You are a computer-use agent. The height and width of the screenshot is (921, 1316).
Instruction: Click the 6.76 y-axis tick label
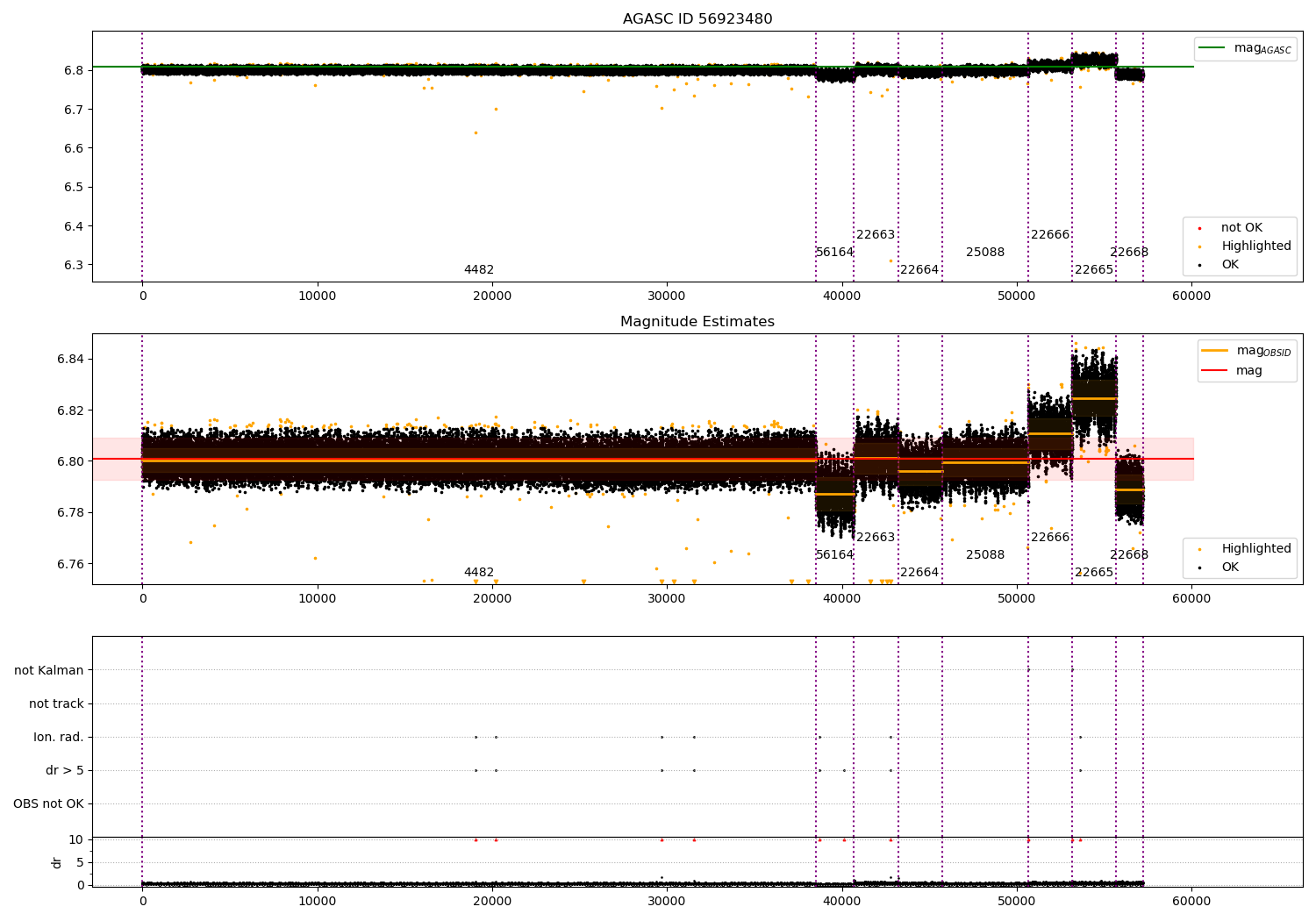70,564
